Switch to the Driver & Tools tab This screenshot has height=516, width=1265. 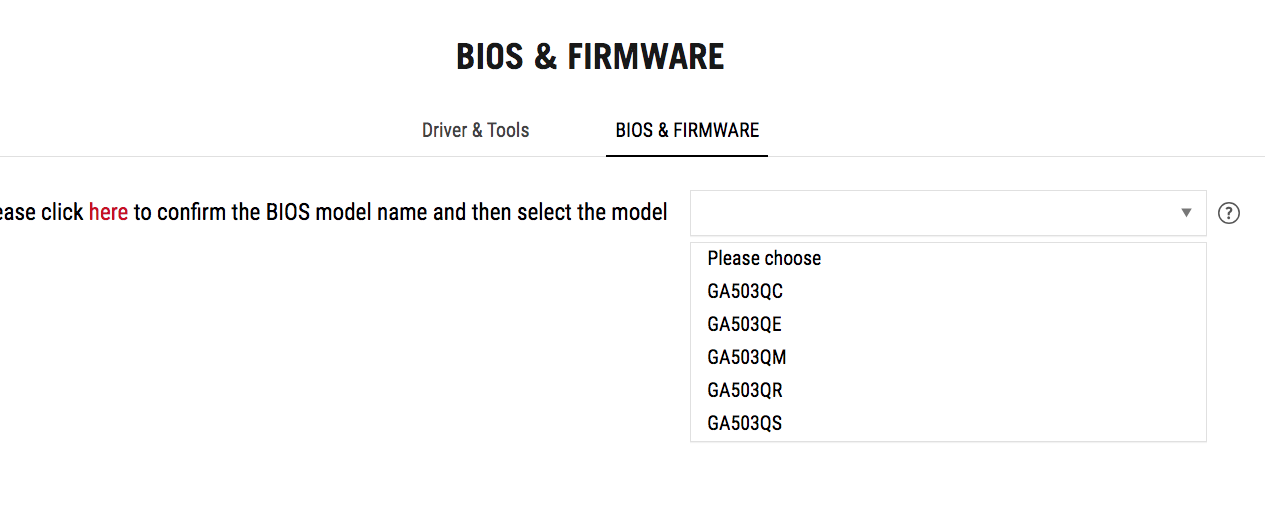[475, 130]
